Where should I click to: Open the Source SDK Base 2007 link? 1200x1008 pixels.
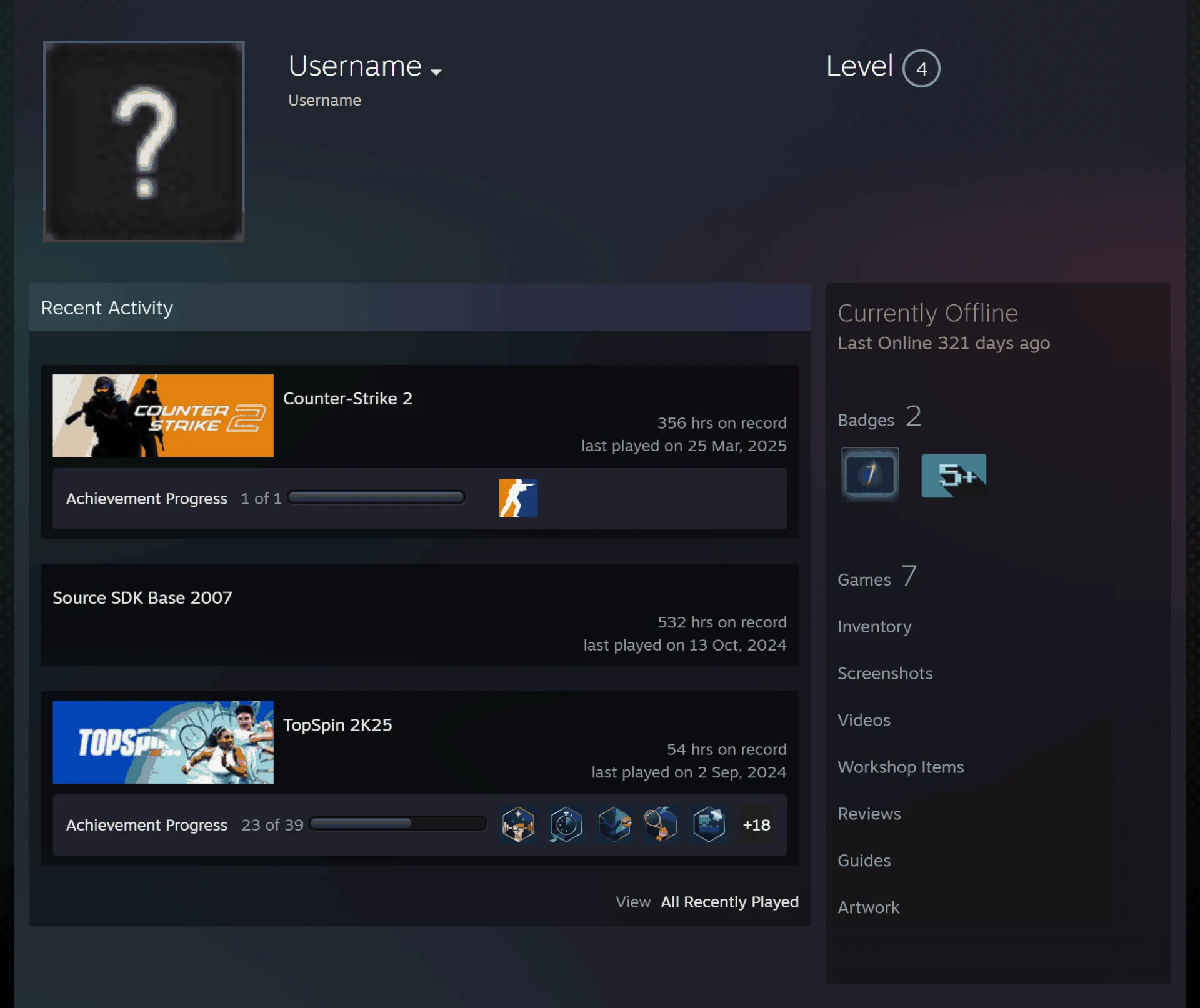[x=142, y=597]
